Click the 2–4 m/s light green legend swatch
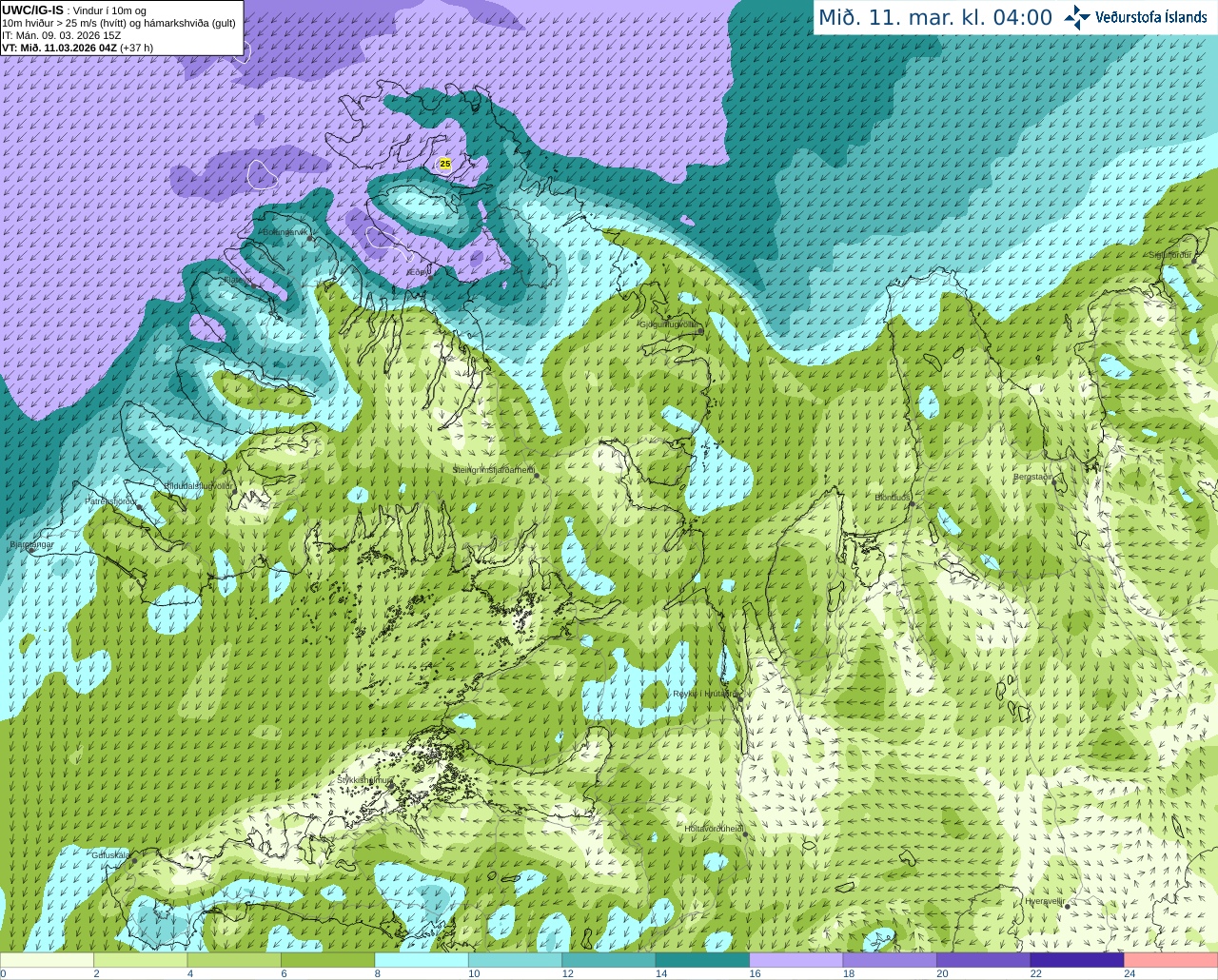Image resolution: width=1218 pixels, height=980 pixels. tap(140, 960)
